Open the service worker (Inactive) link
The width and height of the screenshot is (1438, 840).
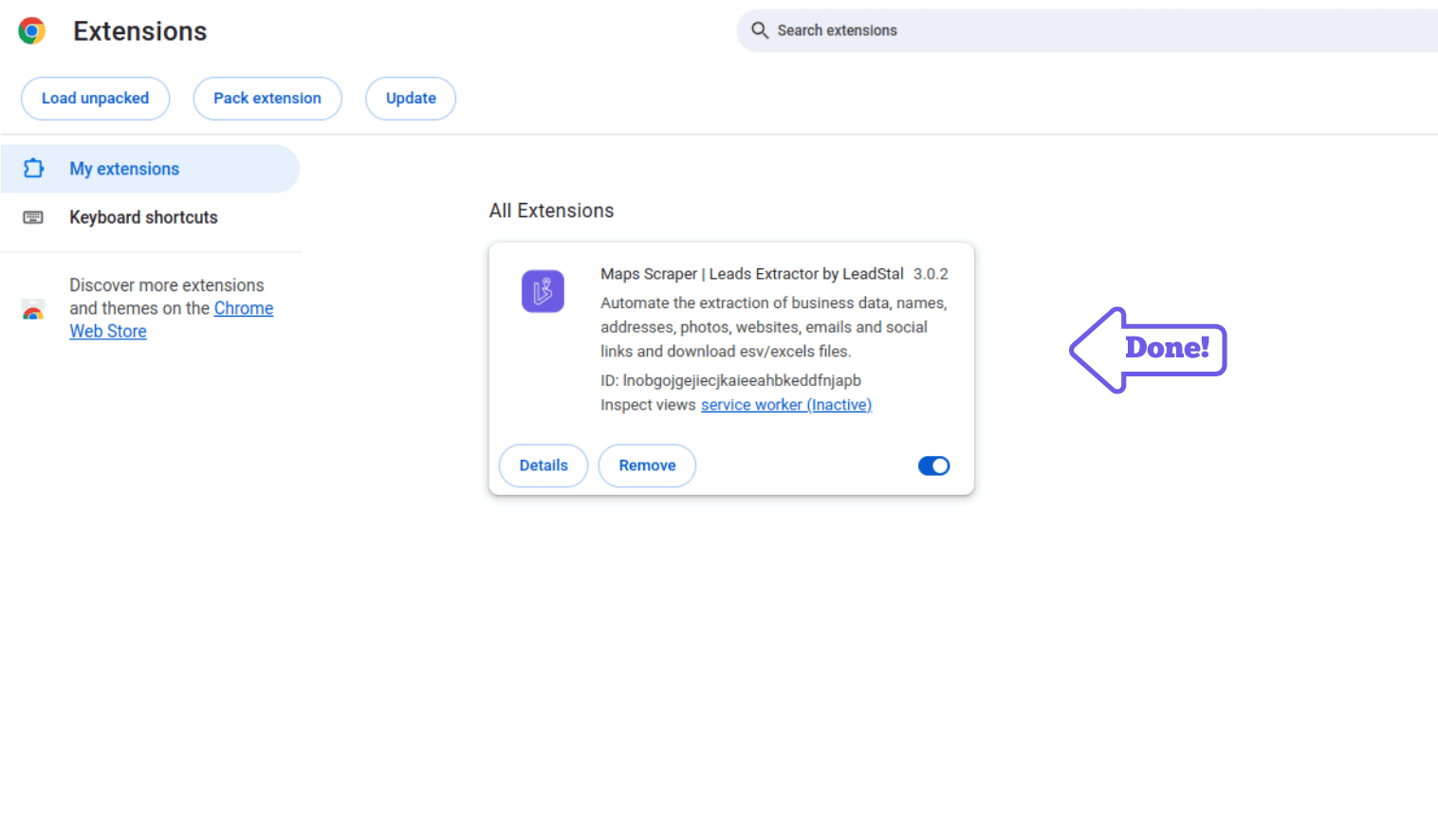pos(786,405)
